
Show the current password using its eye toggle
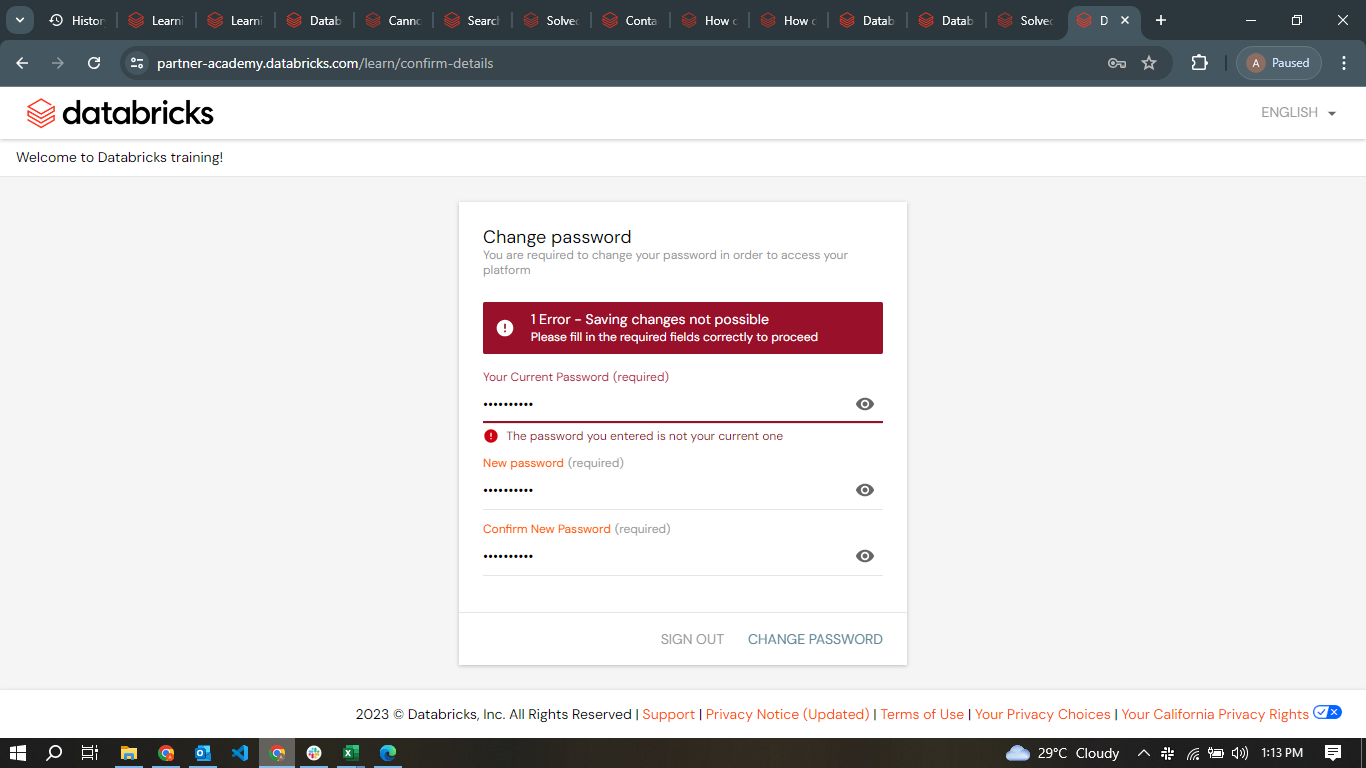tap(864, 404)
